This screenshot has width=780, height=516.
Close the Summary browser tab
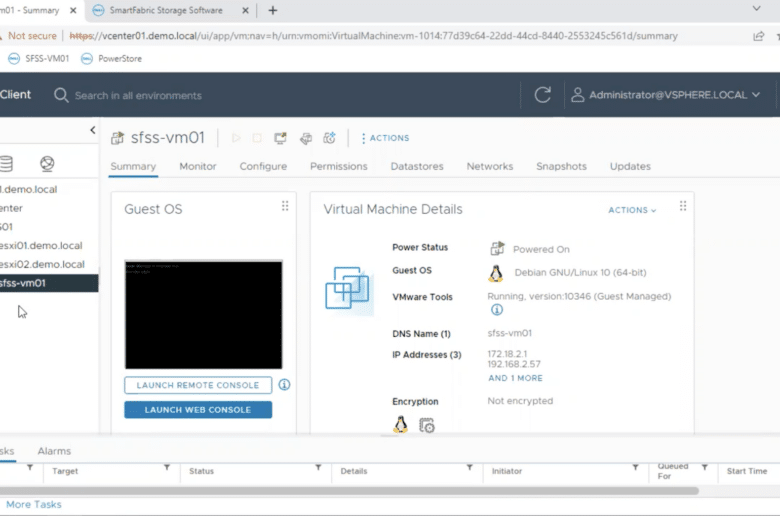click(73, 10)
